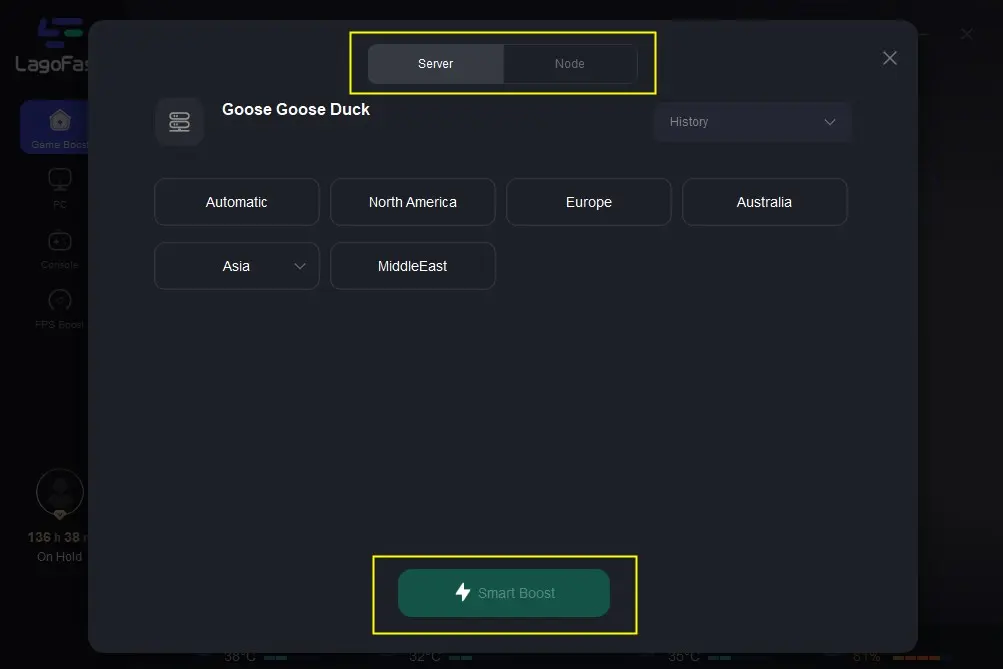Click the user profile avatar
1003x669 pixels.
(x=60, y=492)
